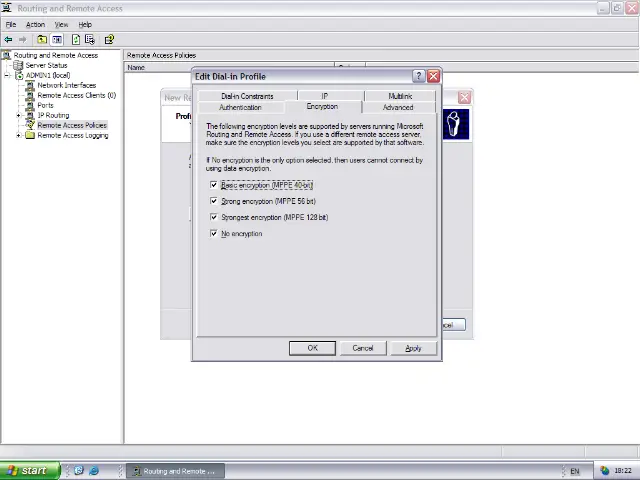This screenshot has width=640, height=480.
Task: Click the 18:22 clock in the system tray
Action: 622,471
